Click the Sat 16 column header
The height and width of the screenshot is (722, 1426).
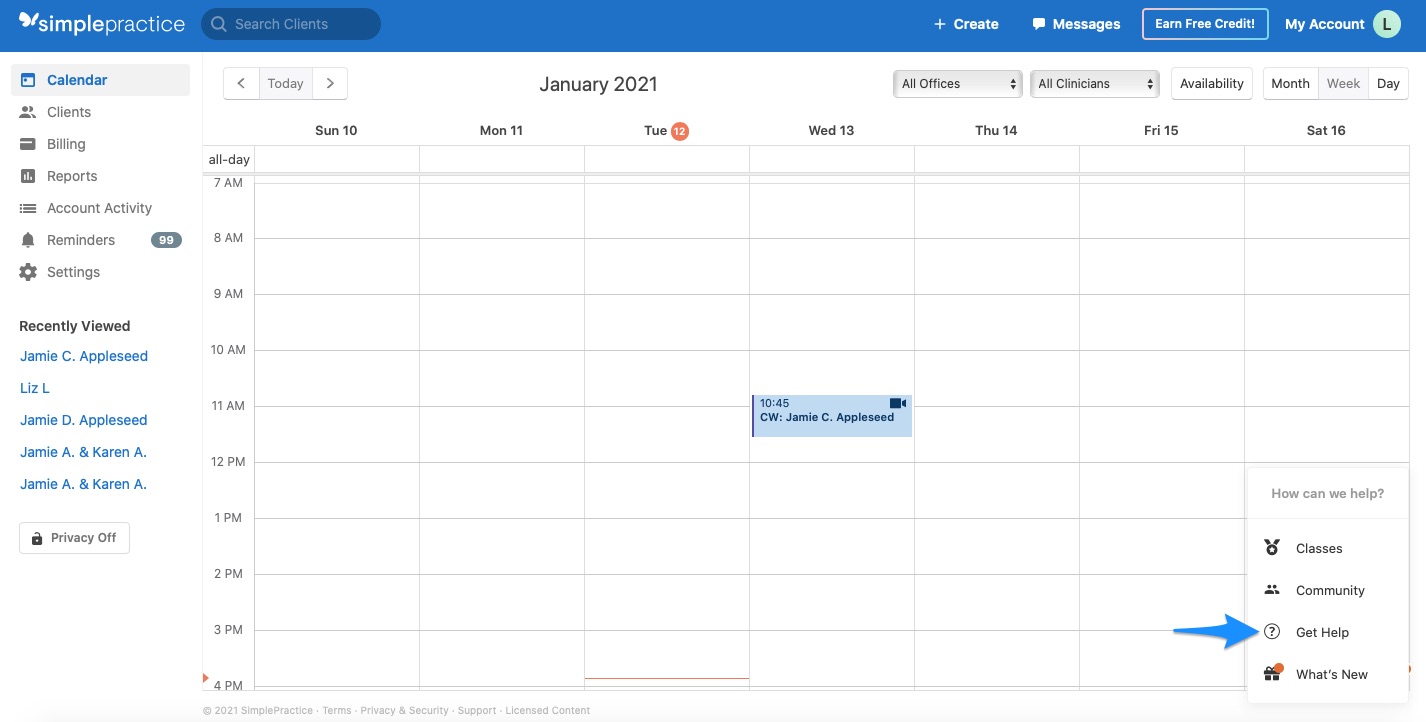pos(1326,131)
